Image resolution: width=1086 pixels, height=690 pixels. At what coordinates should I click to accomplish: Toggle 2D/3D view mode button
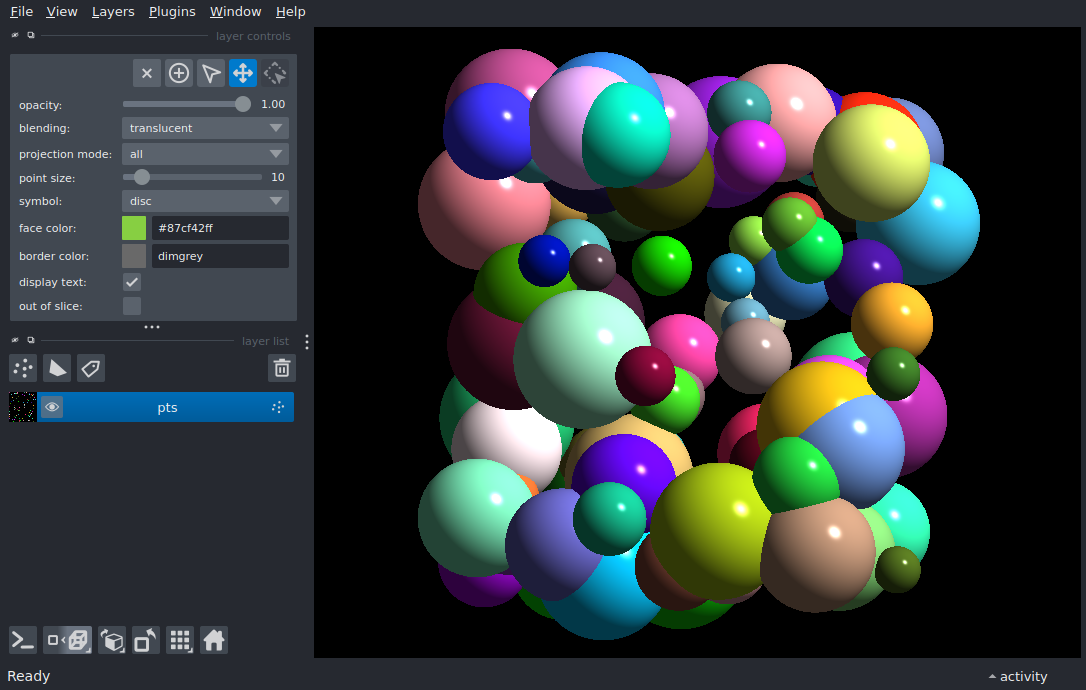point(68,640)
